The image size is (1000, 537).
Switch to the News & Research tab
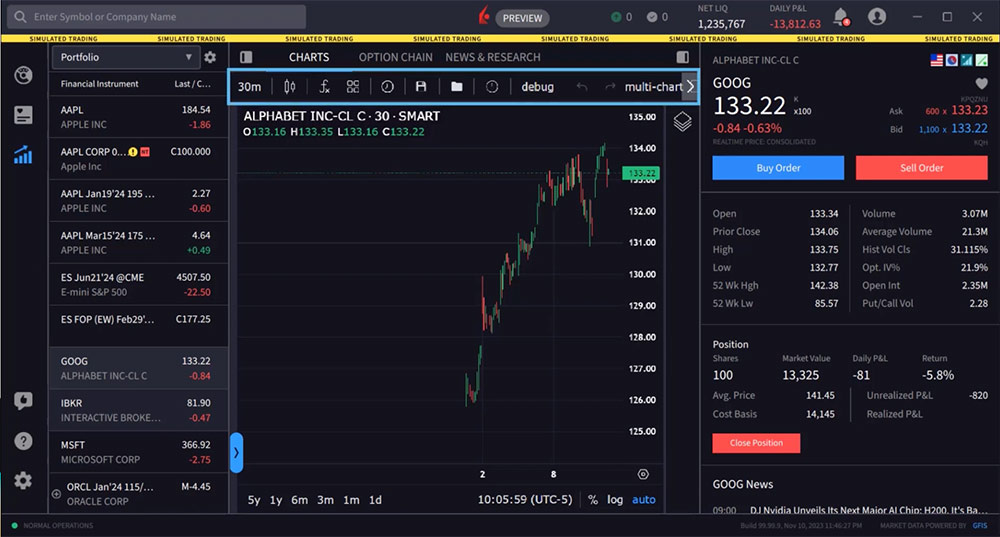tap(492, 57)
